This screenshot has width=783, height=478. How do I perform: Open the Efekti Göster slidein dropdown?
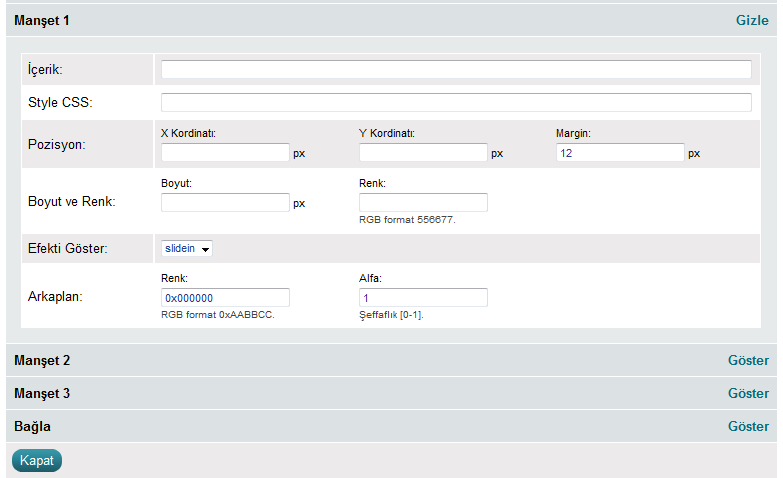tap(187, 248)
